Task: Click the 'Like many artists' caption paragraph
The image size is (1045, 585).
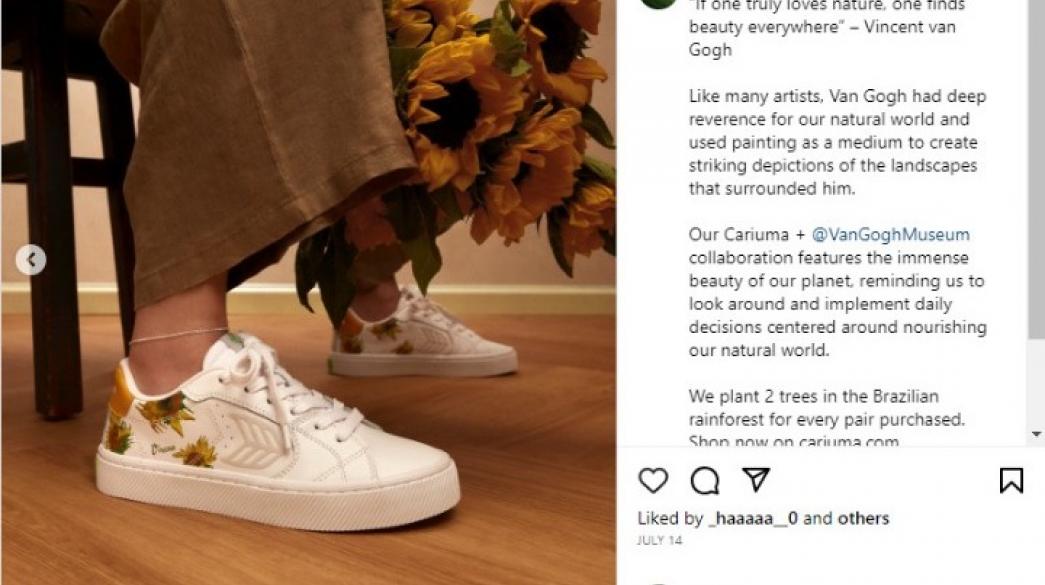Action: pos(837,142)
